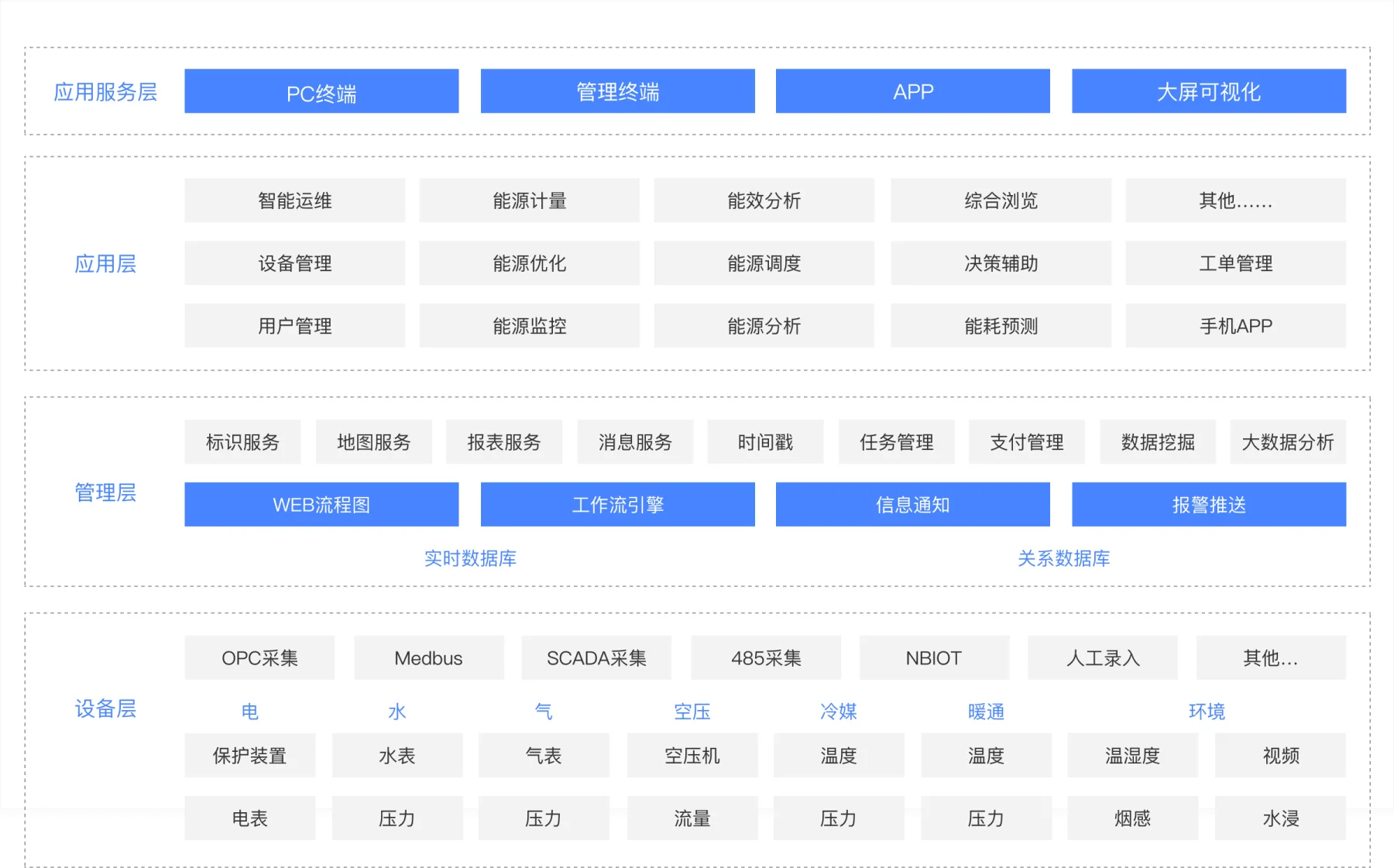Click 温湿度 box
The image size is (1394, 868).
(1133, 756)
